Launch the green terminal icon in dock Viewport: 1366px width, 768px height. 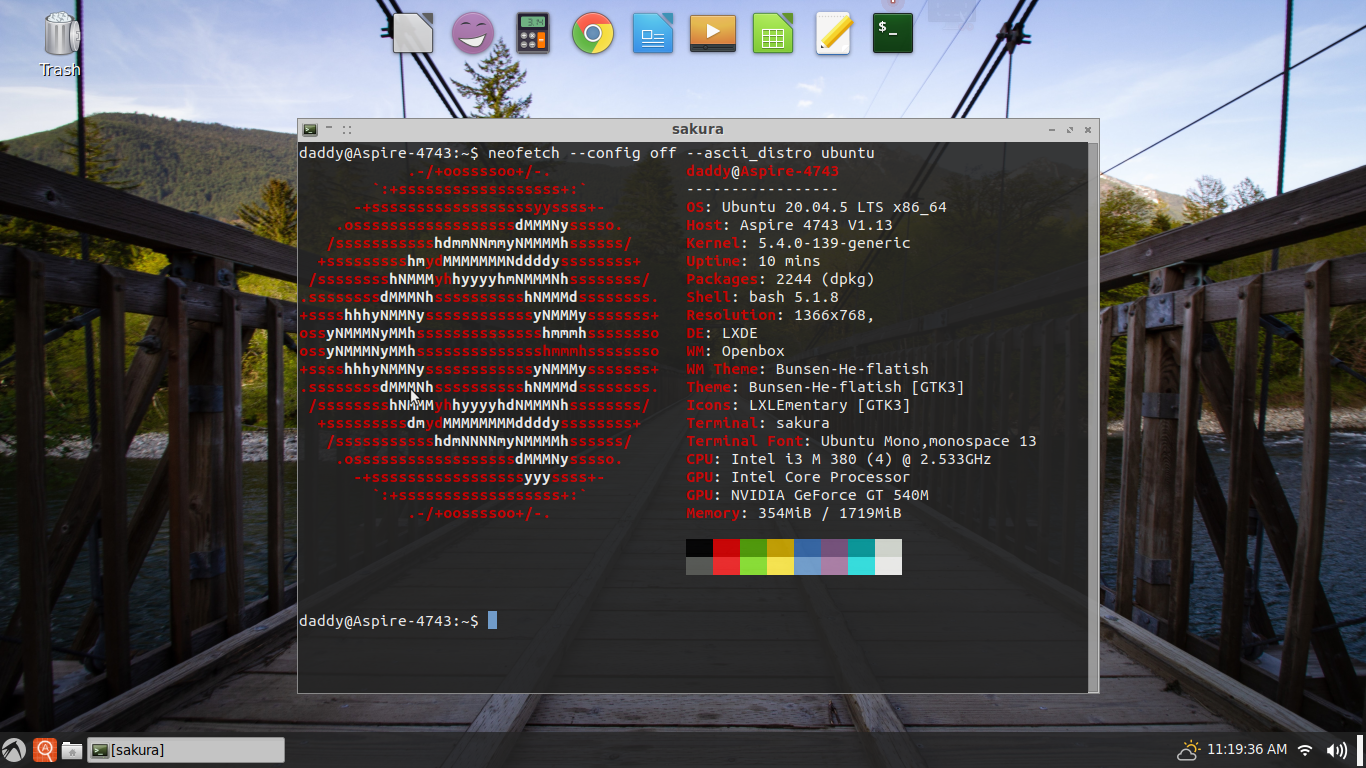pos(893,33)
